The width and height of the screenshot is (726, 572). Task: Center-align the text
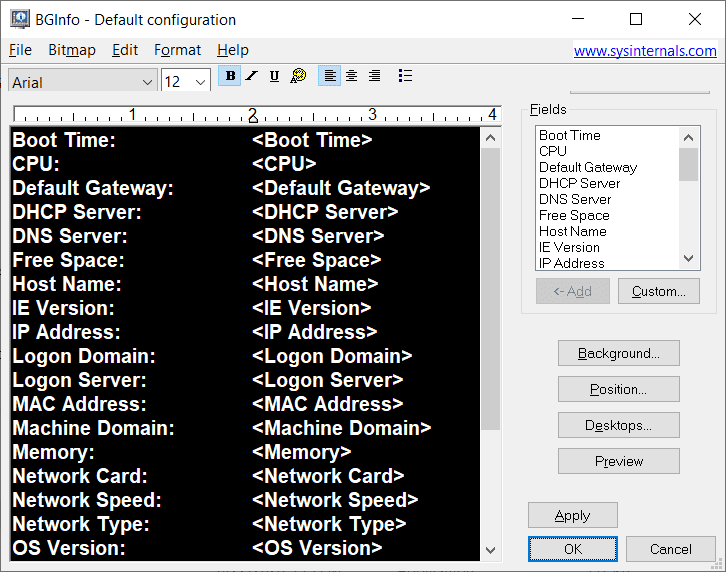click(x=352, y=75)
